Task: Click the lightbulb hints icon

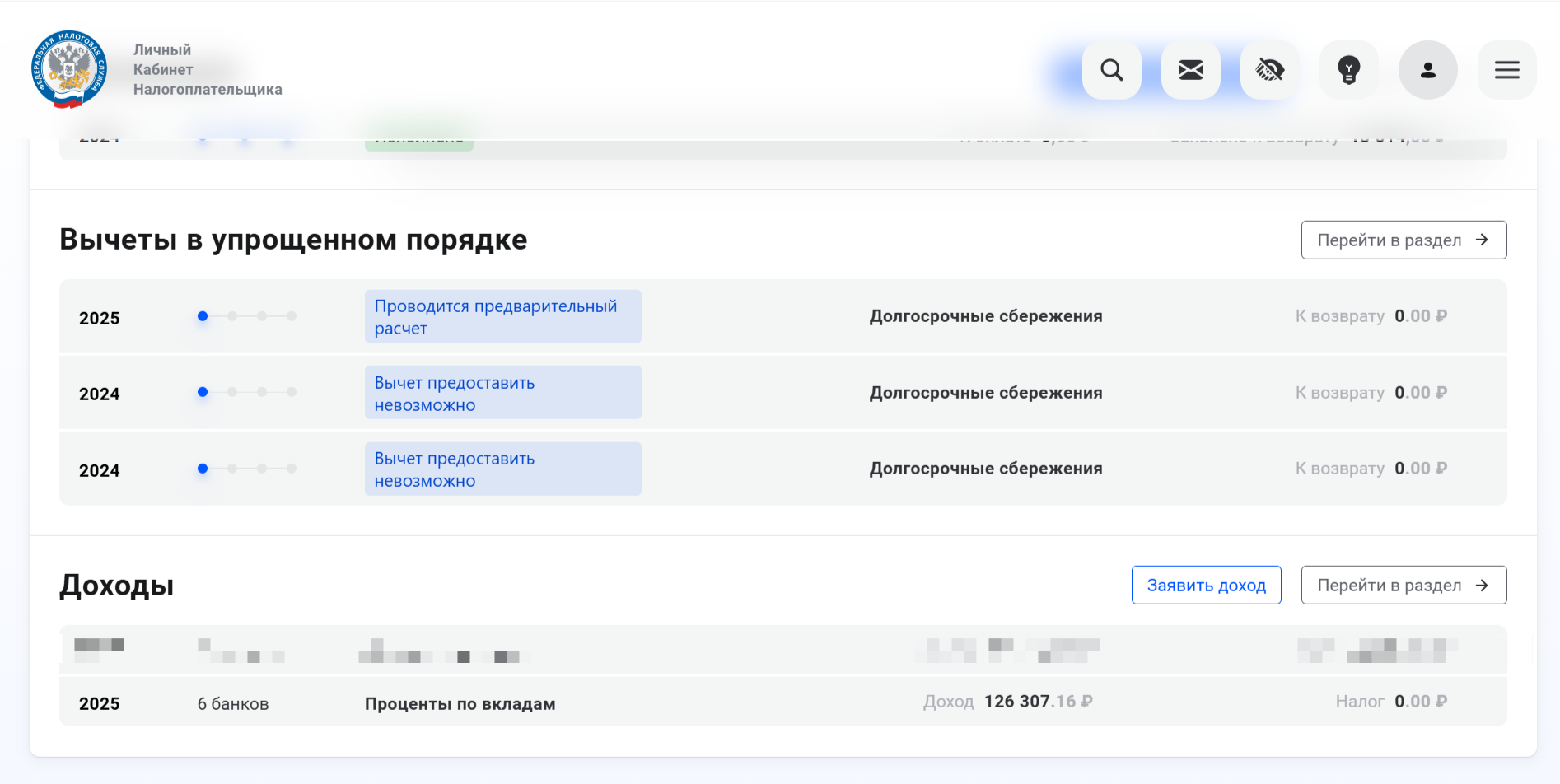Action: click(1348, 70)
